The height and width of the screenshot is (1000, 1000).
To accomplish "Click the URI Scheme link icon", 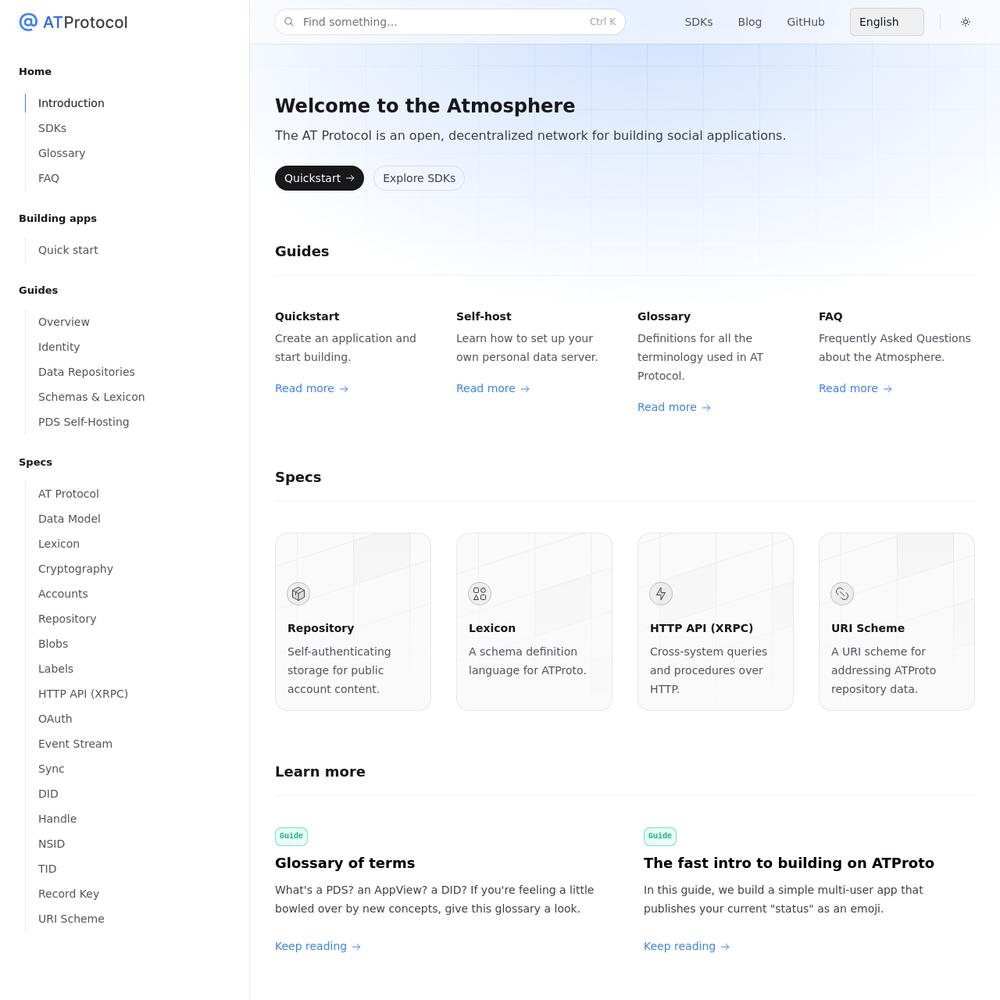I will (x=842, y=594).
